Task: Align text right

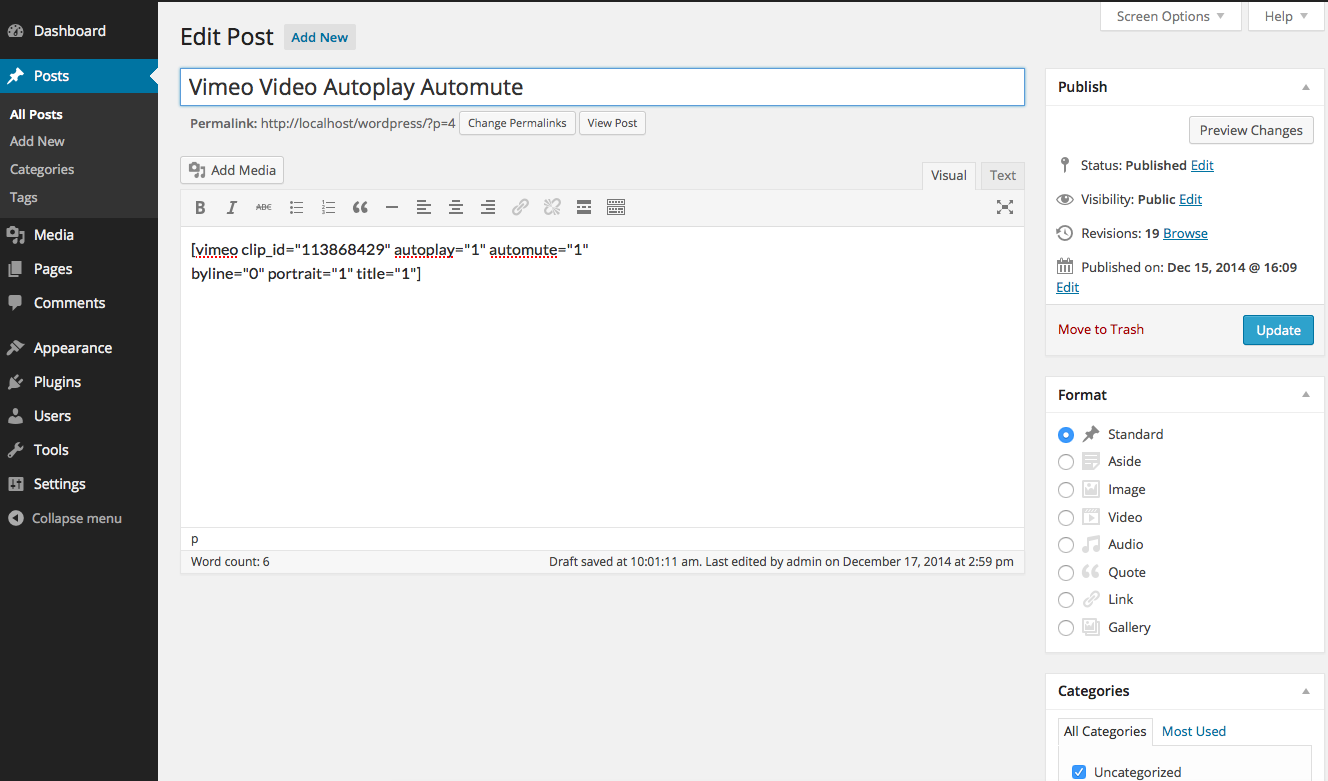Action: pos(488,207)
